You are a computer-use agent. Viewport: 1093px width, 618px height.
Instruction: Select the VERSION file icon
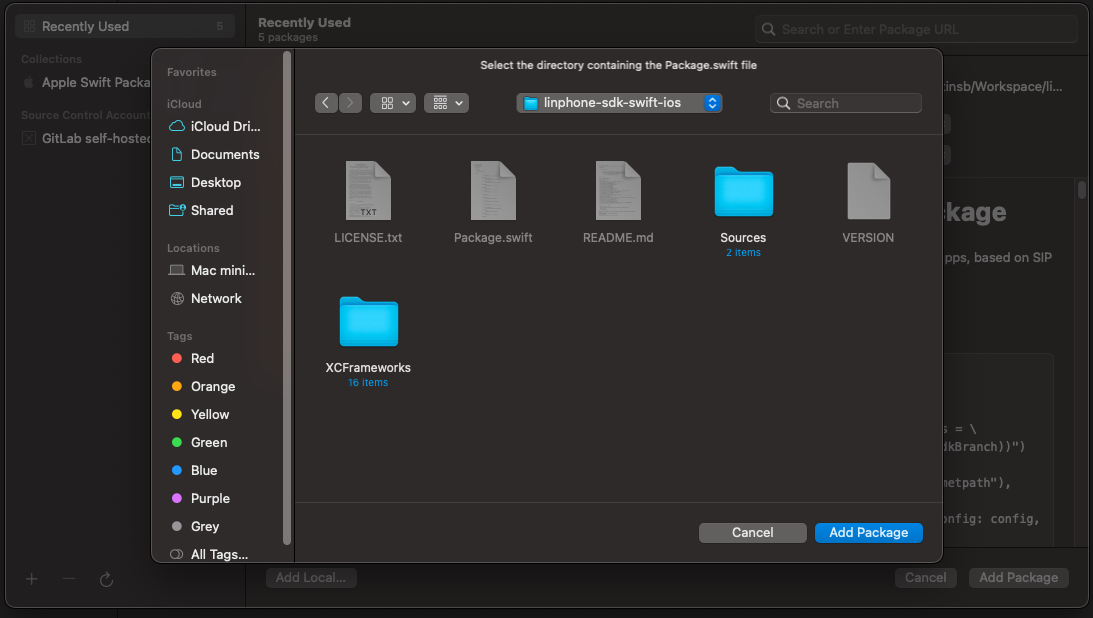(x=868, y=191)
